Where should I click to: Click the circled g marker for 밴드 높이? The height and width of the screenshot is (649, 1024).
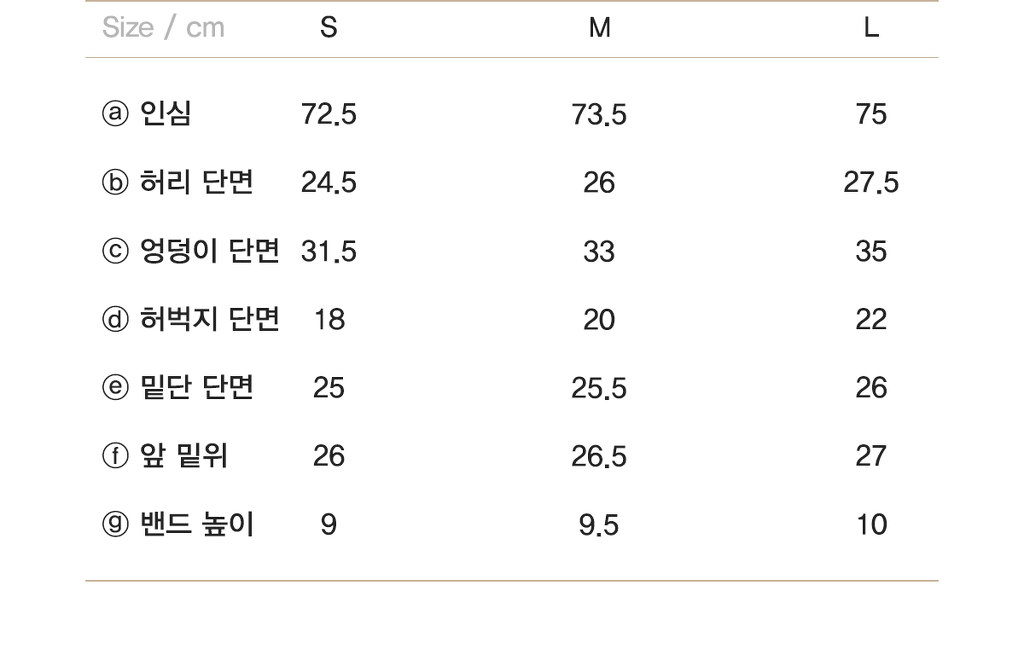(x=115, y=524)
